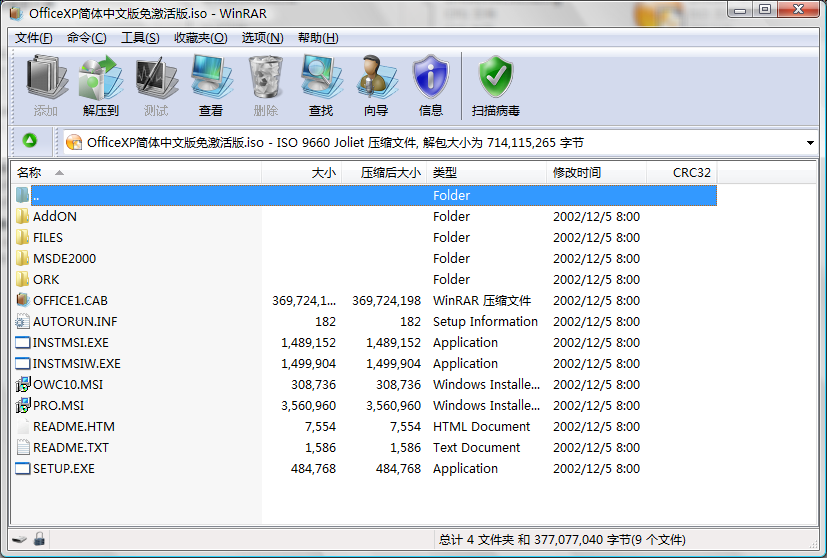Click the 查看 (View) toolbar icon
This screenshot has height=558, width=827.
click(211, 78)
